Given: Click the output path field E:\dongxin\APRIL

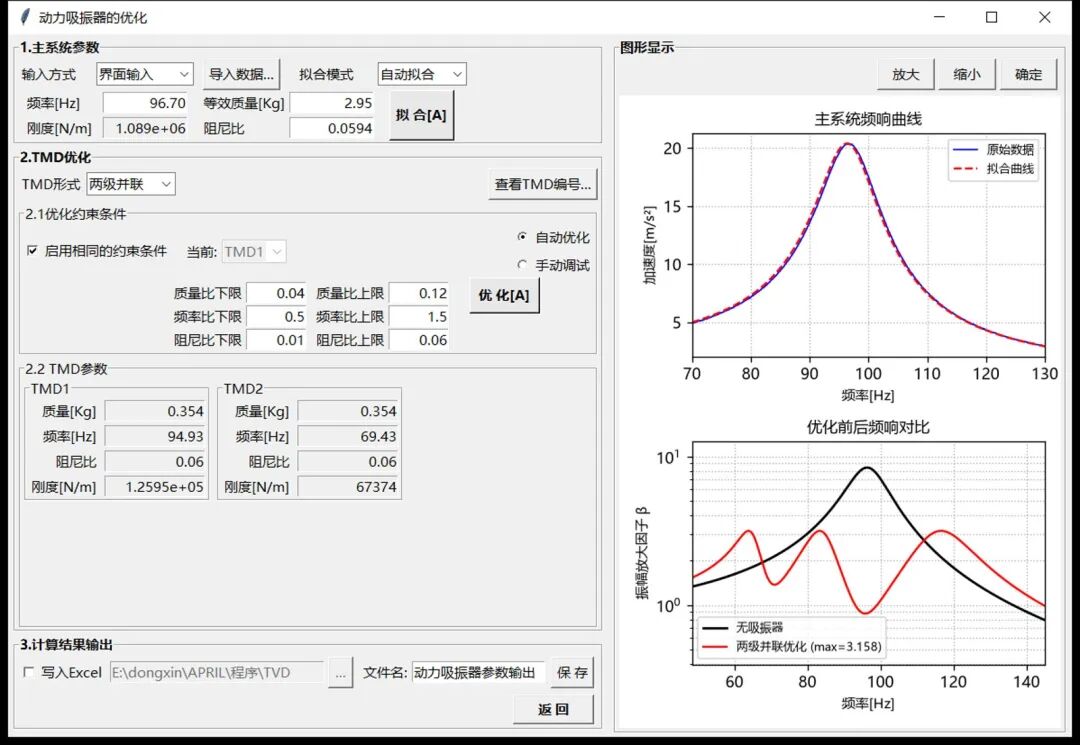Looking at the screenshot, I should pyautogui.click(x=216, y=673).
